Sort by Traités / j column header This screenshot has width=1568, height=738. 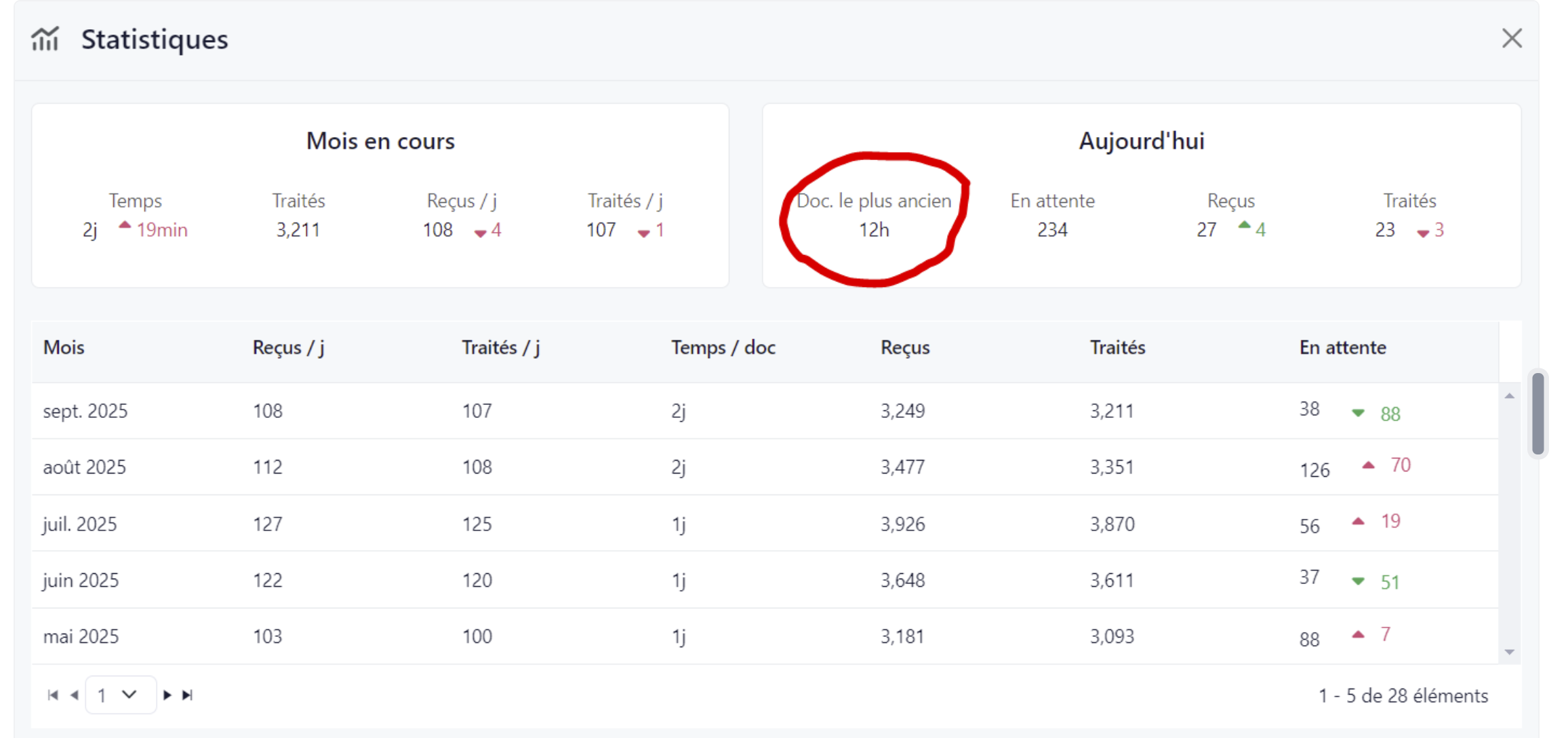pyautogui.click(x=500, y=347)
